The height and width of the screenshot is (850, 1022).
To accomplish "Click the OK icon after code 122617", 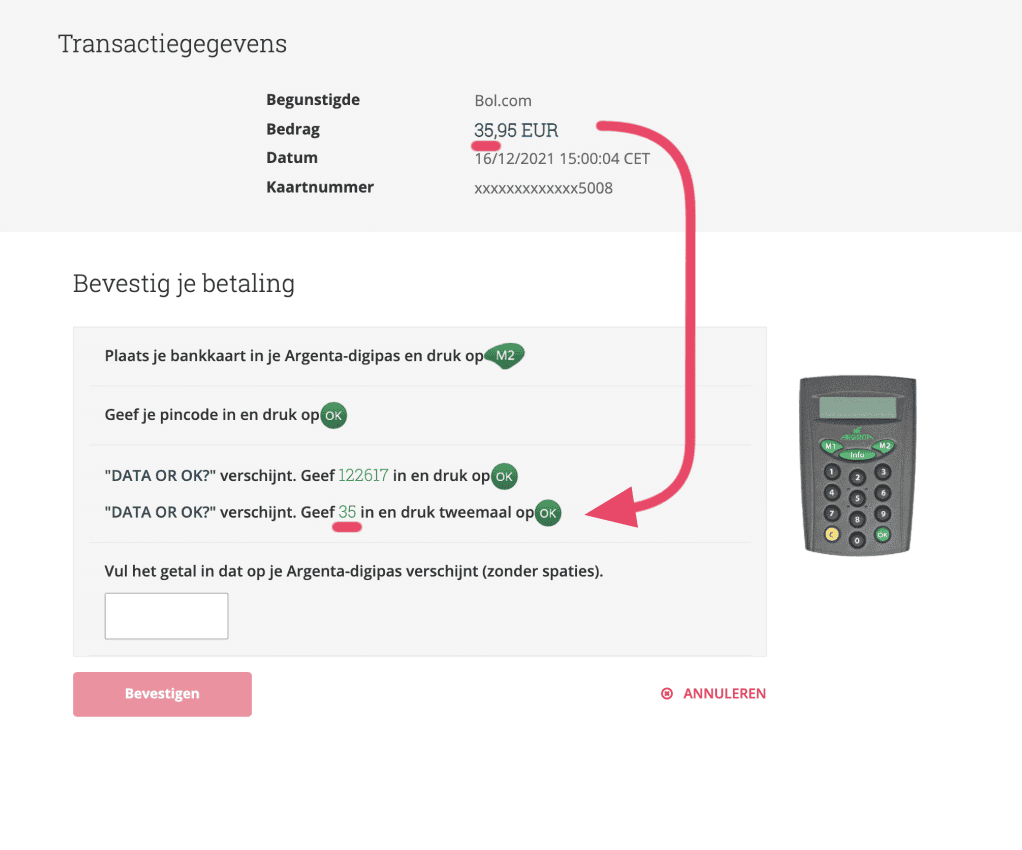I will click(x=504, y=476).
